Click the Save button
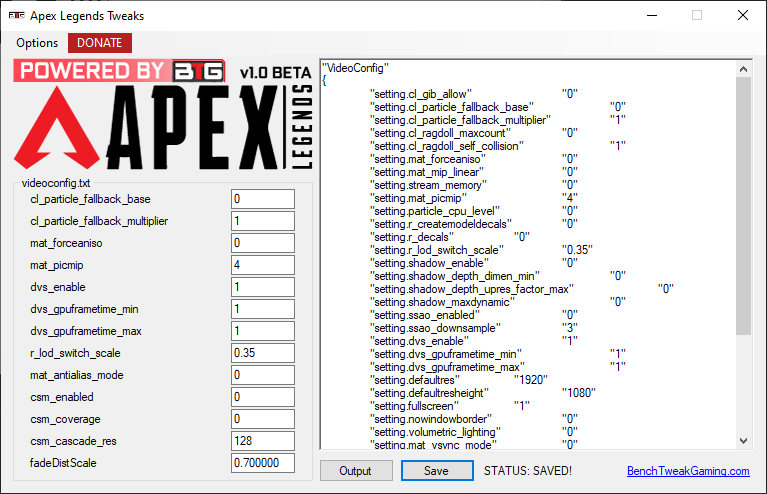This screenshot has height=494, width=767. 437,471
